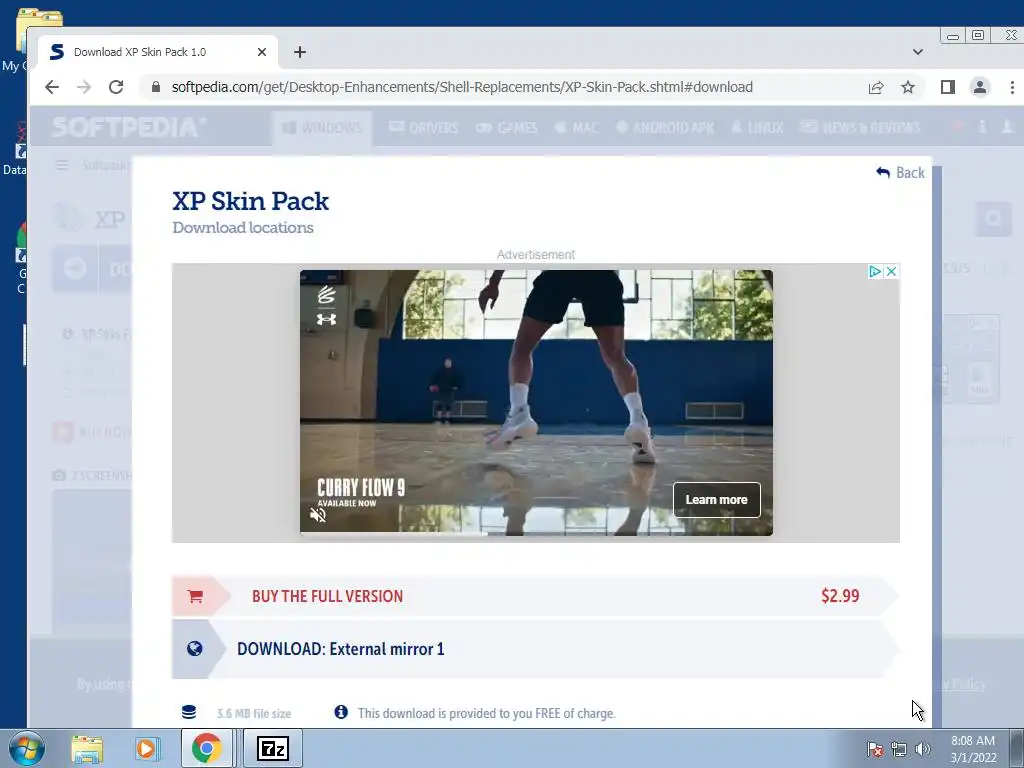Click the network tray icon
The image size is (1024, 768).
[x=899, y=749]
